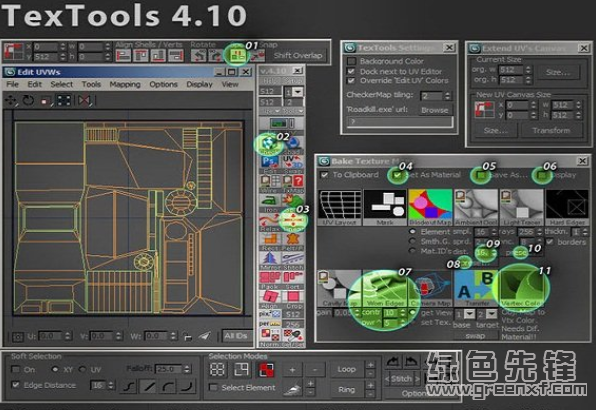Open the All IDs dropdown in Edit UVWs
596x410 pixels.
point(236,336)
